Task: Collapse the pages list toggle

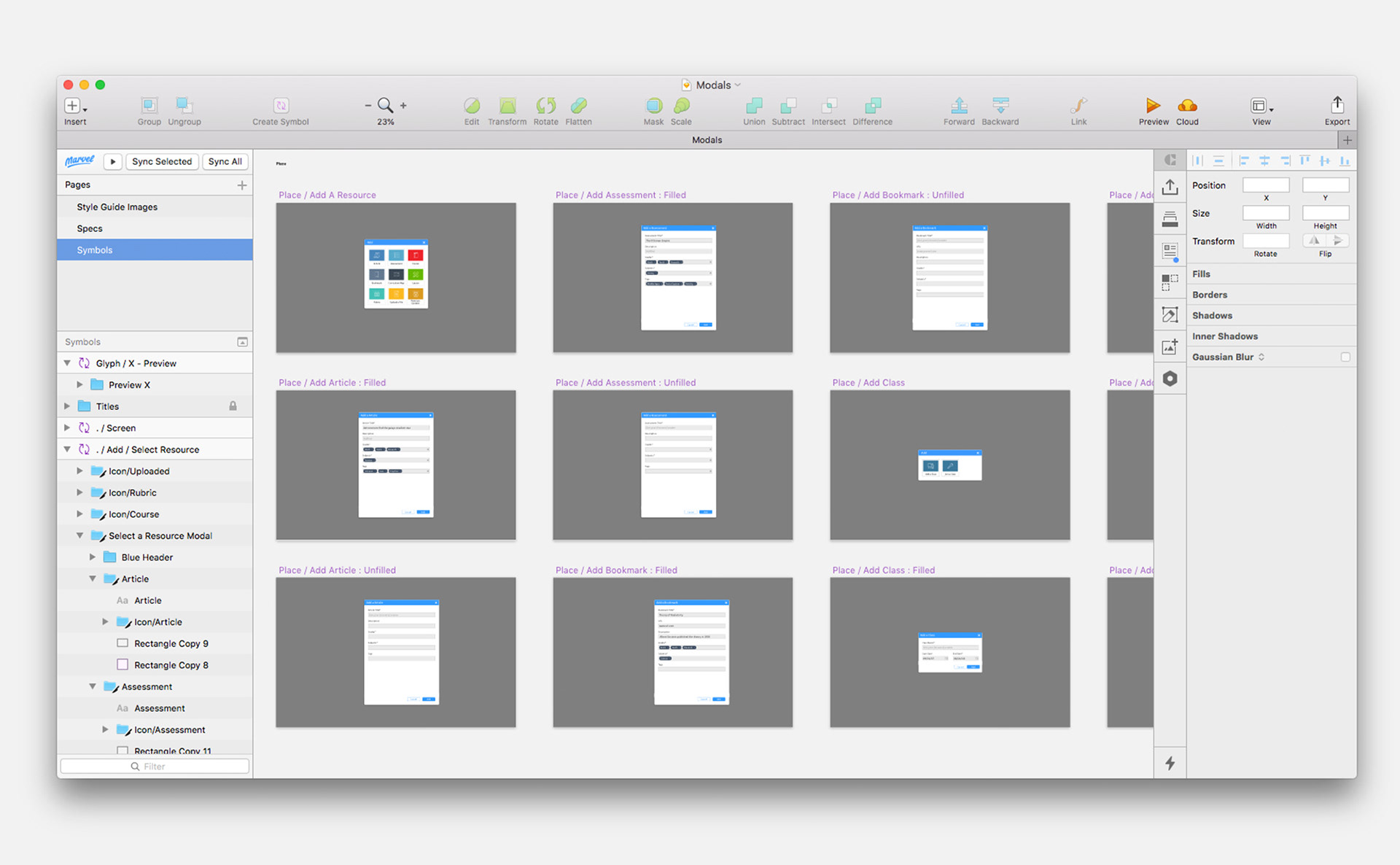Action: (242, 341)
